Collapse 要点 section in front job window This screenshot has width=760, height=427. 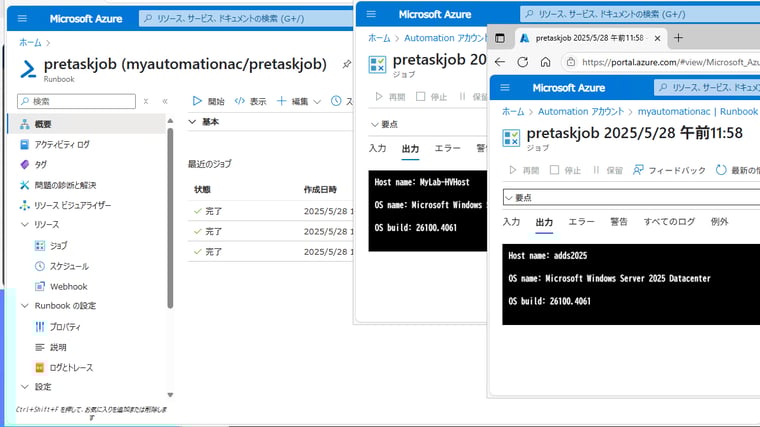pos(508,198)
